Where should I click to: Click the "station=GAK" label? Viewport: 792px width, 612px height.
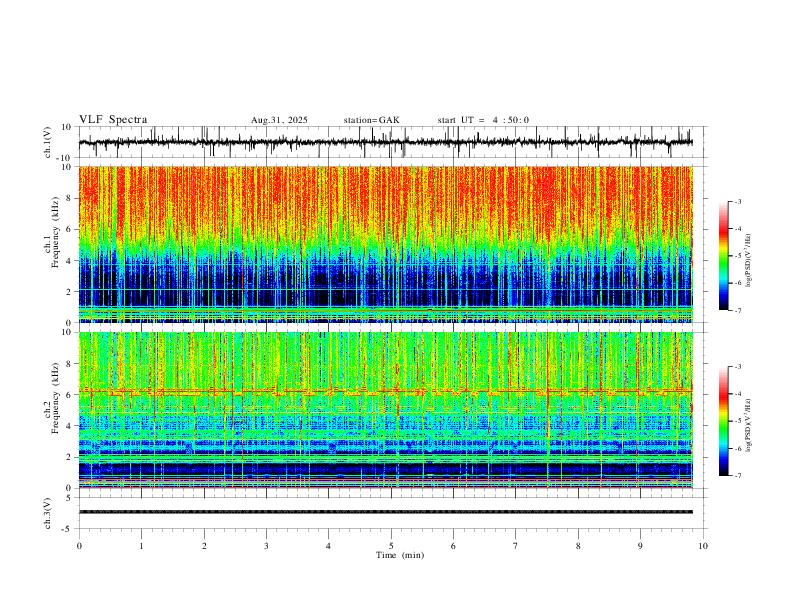371,120
